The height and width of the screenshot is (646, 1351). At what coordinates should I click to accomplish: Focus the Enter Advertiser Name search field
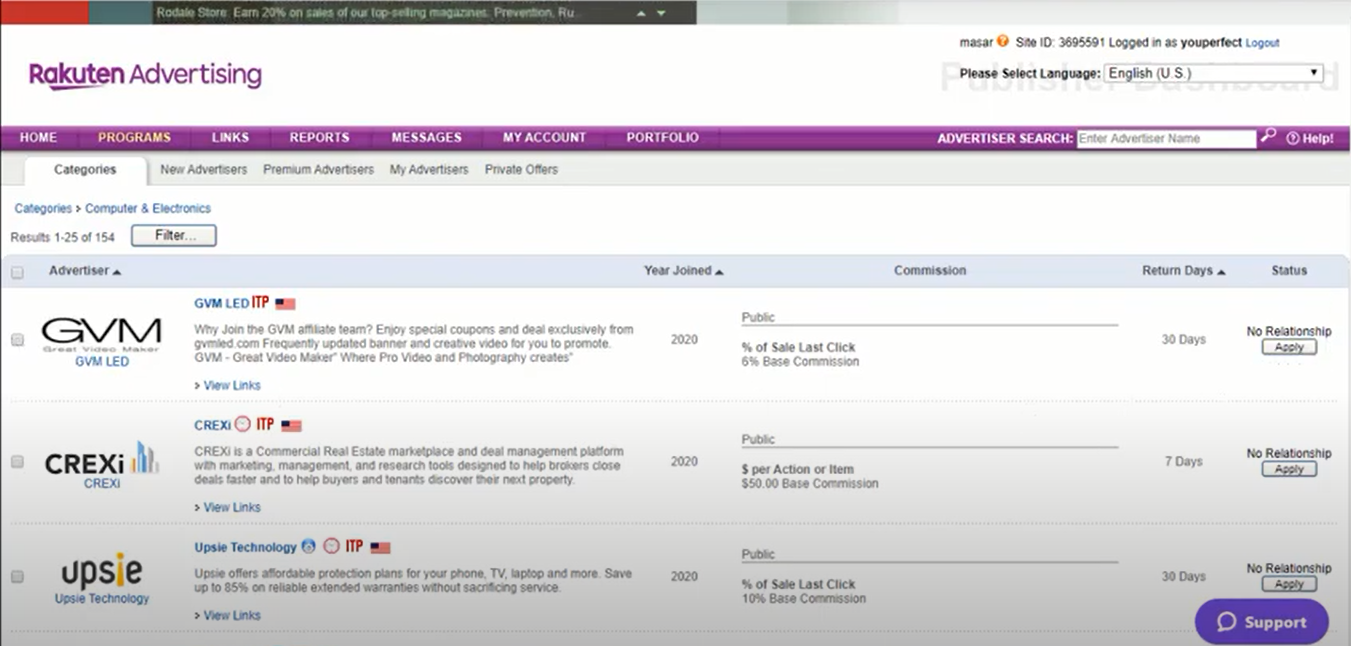click(1166, 139)
